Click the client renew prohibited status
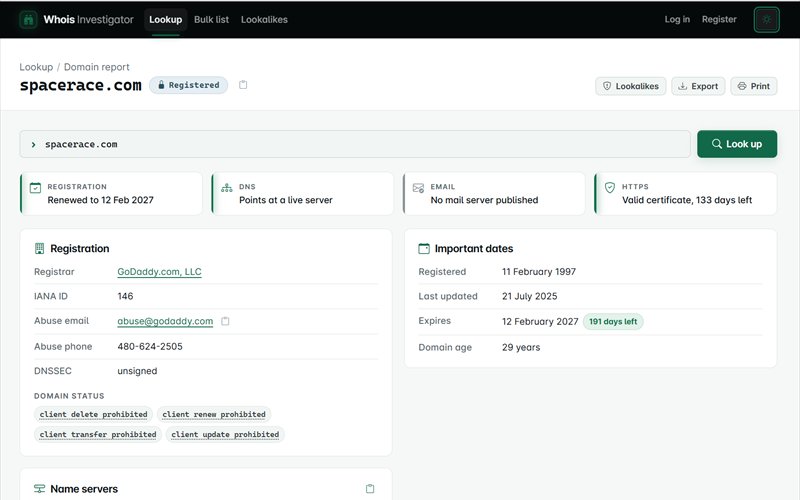This screenshot has height=500, width=800. click(214, 414)
